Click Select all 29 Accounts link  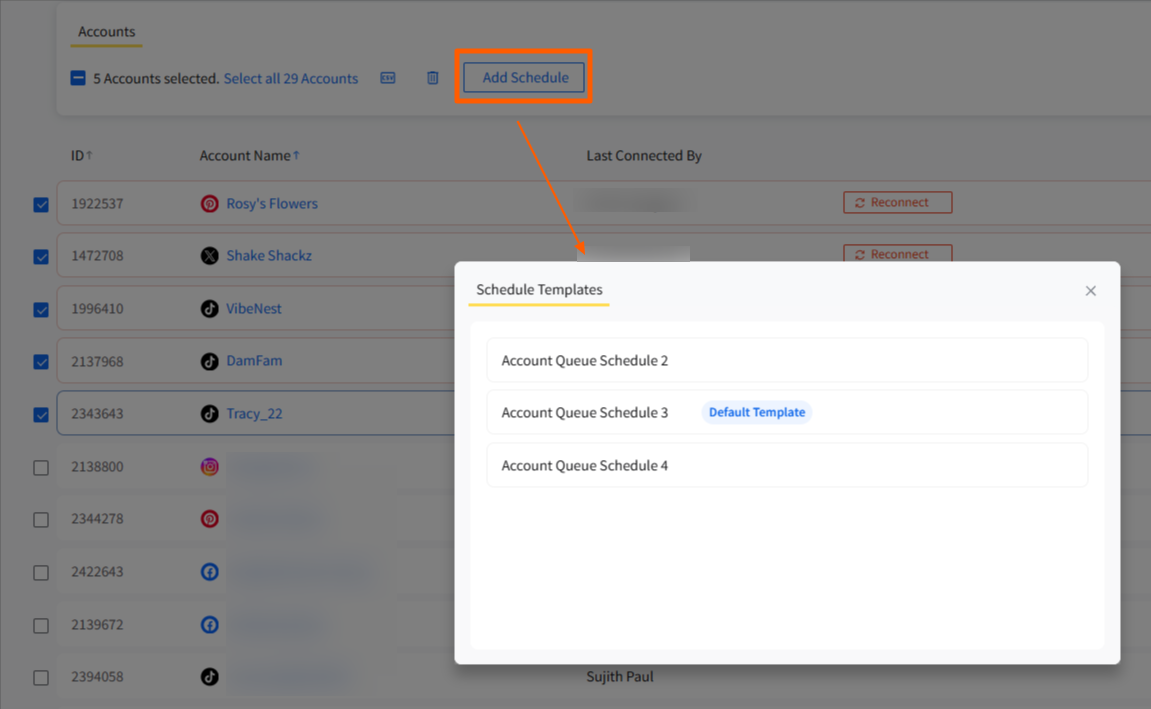coord(291,79)
